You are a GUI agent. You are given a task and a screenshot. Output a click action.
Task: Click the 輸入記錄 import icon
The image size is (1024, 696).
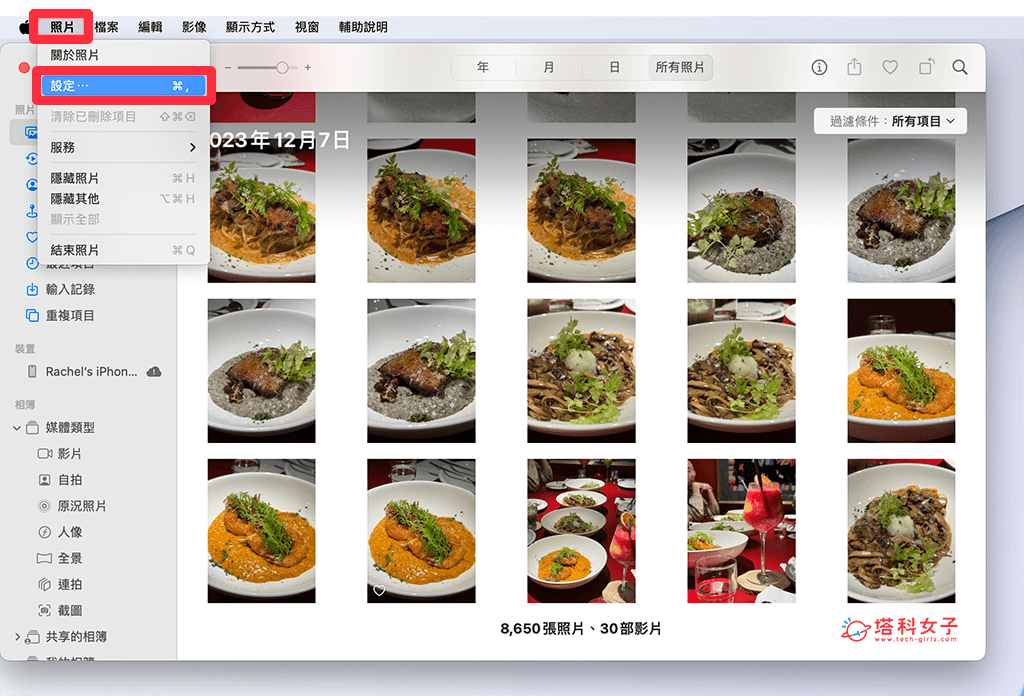(x=32, y=289)
